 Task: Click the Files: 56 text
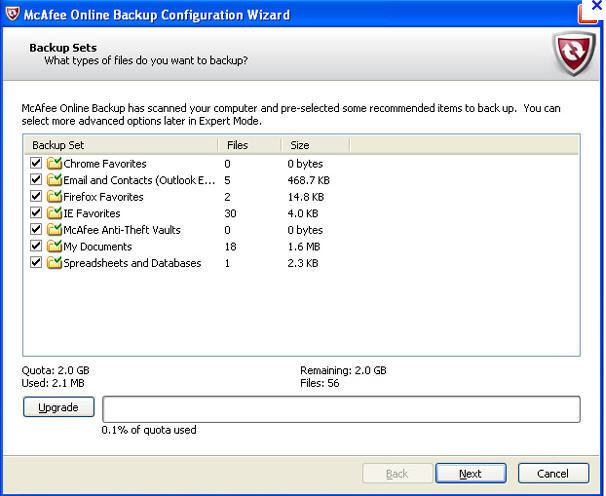click(320, 383)
